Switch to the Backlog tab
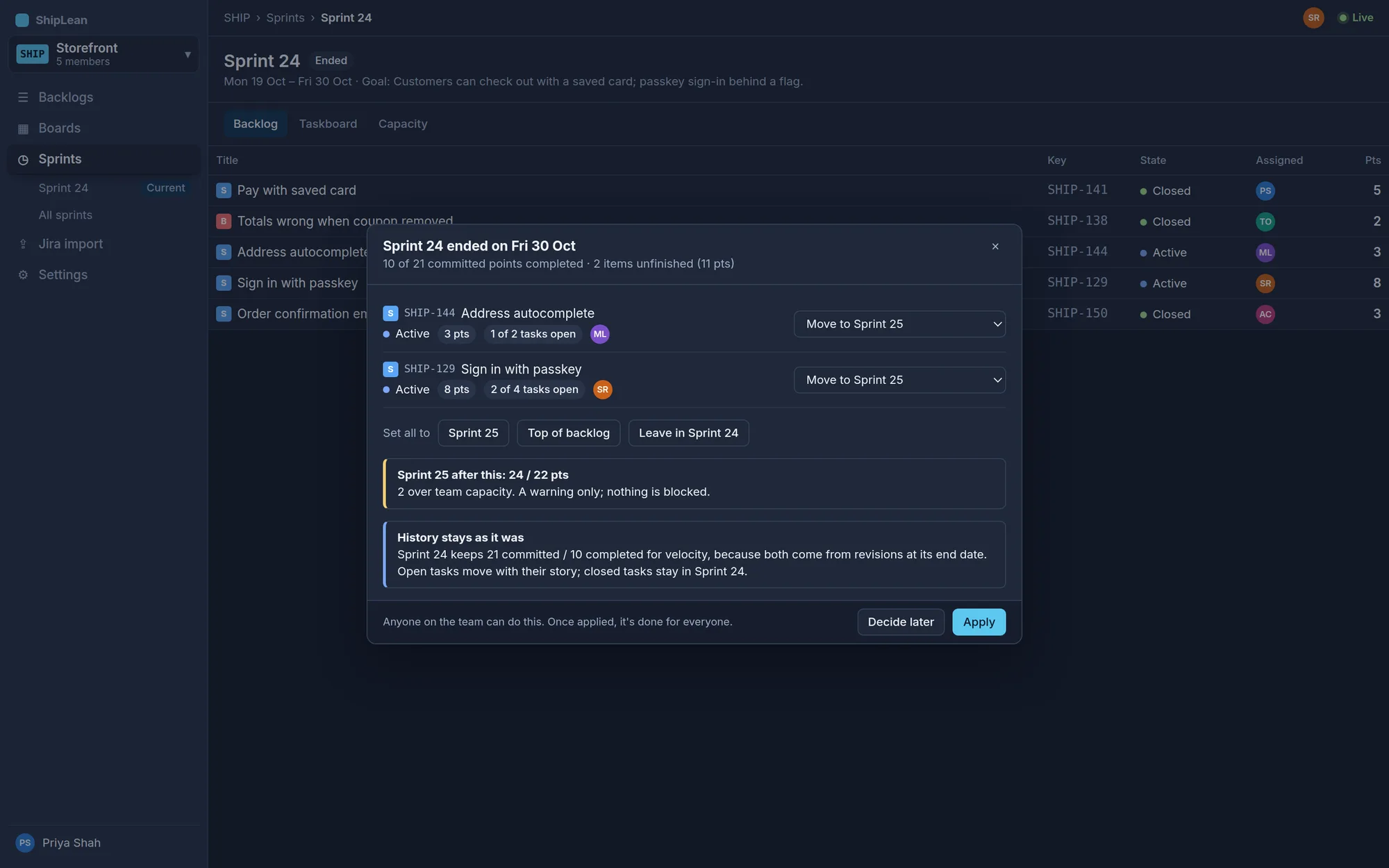This screenshot has height=868, width=1389. (256, 124)
